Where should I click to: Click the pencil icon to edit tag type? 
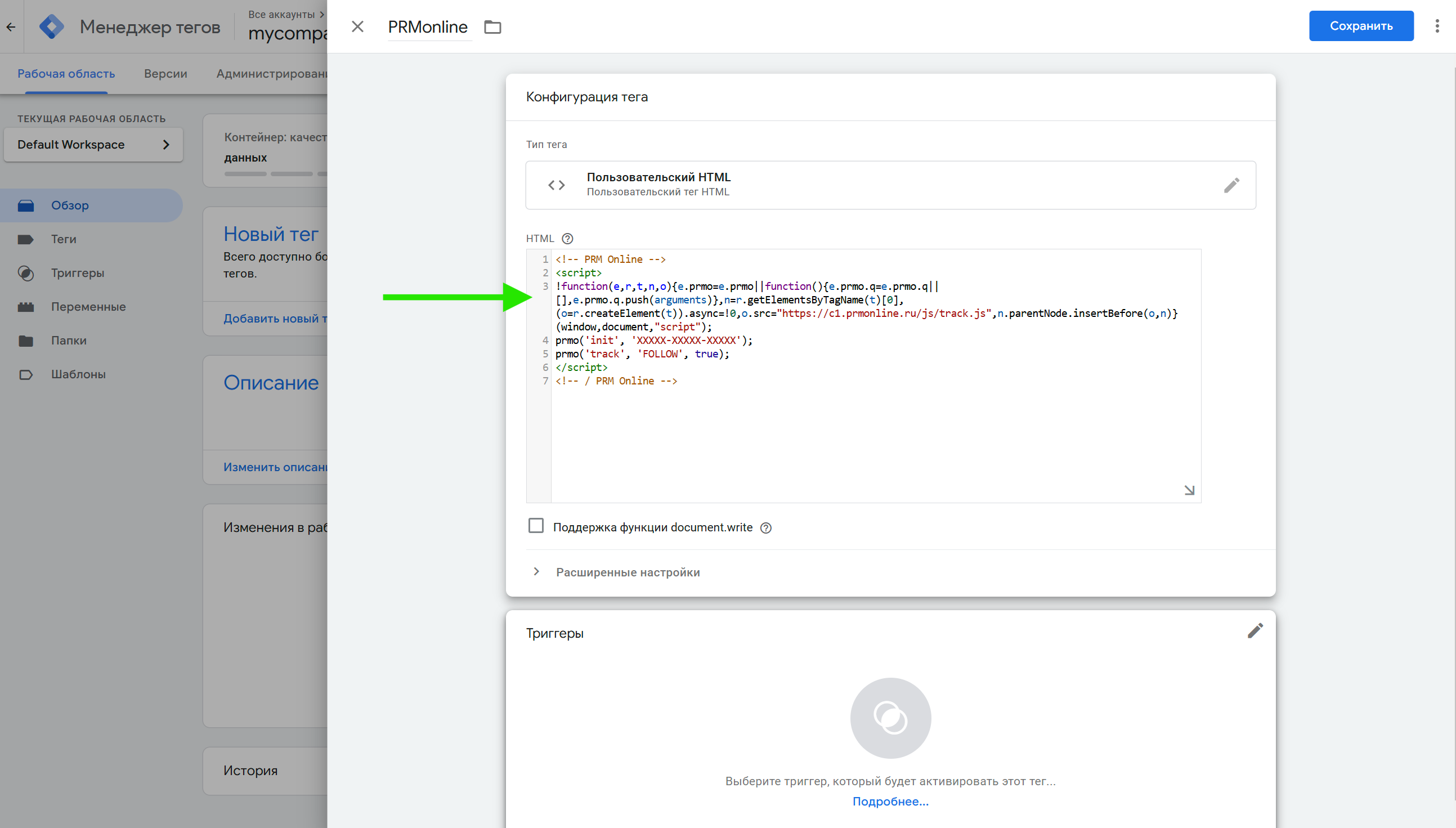pos(1231,185)
